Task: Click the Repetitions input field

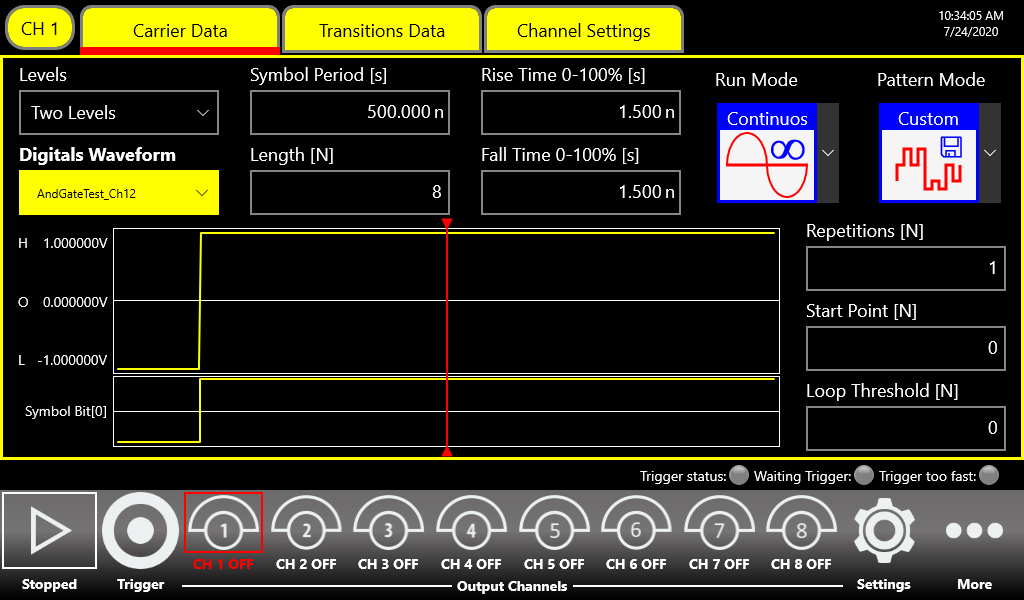Action: pos(905,268)
